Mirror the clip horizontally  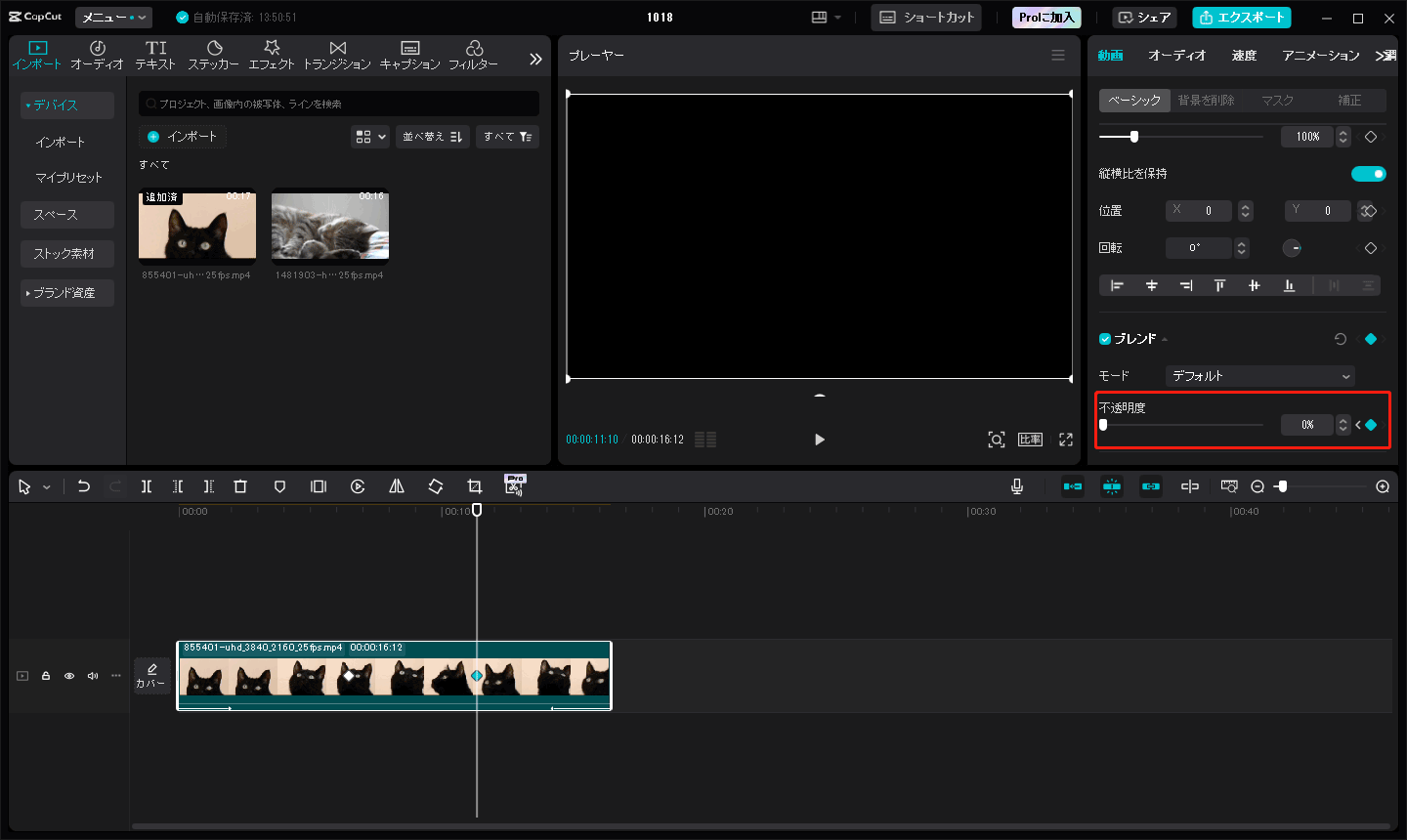coord(397,486)
